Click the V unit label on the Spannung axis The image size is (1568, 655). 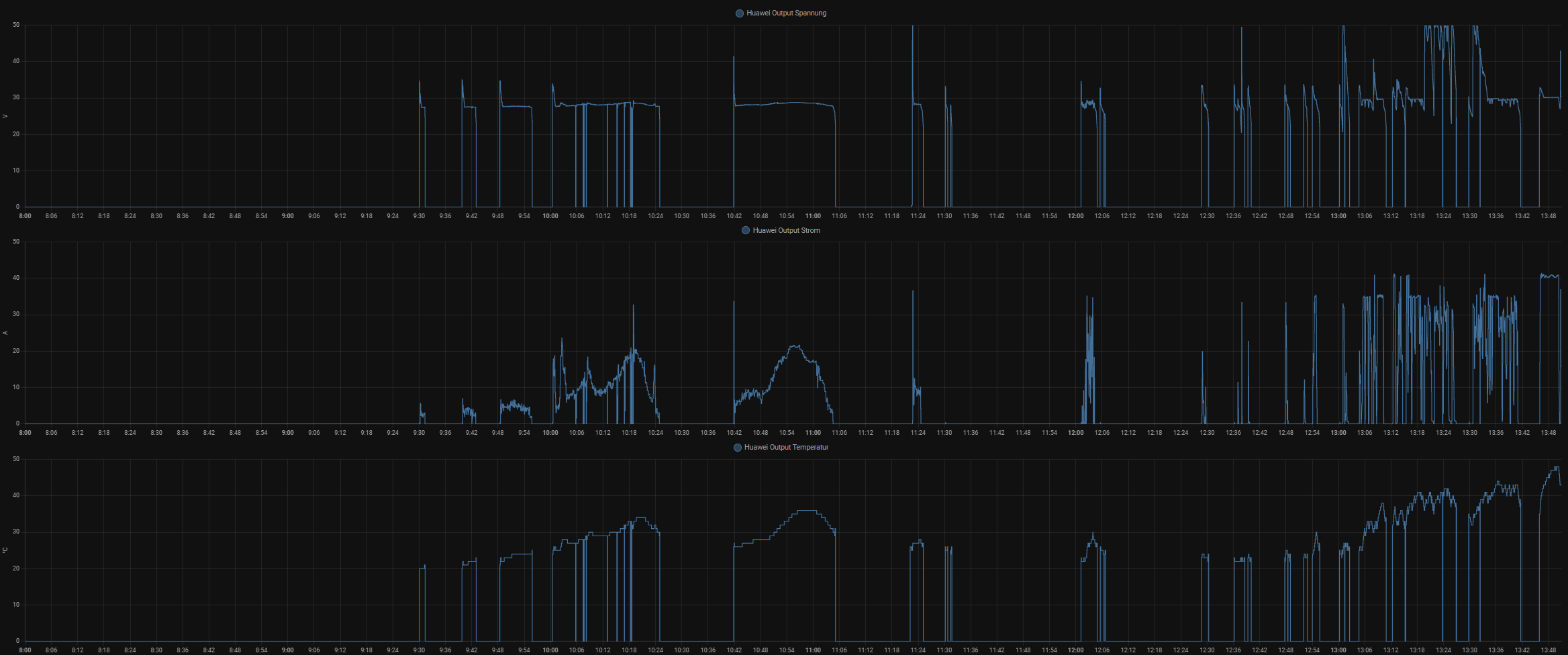point(5,116)
